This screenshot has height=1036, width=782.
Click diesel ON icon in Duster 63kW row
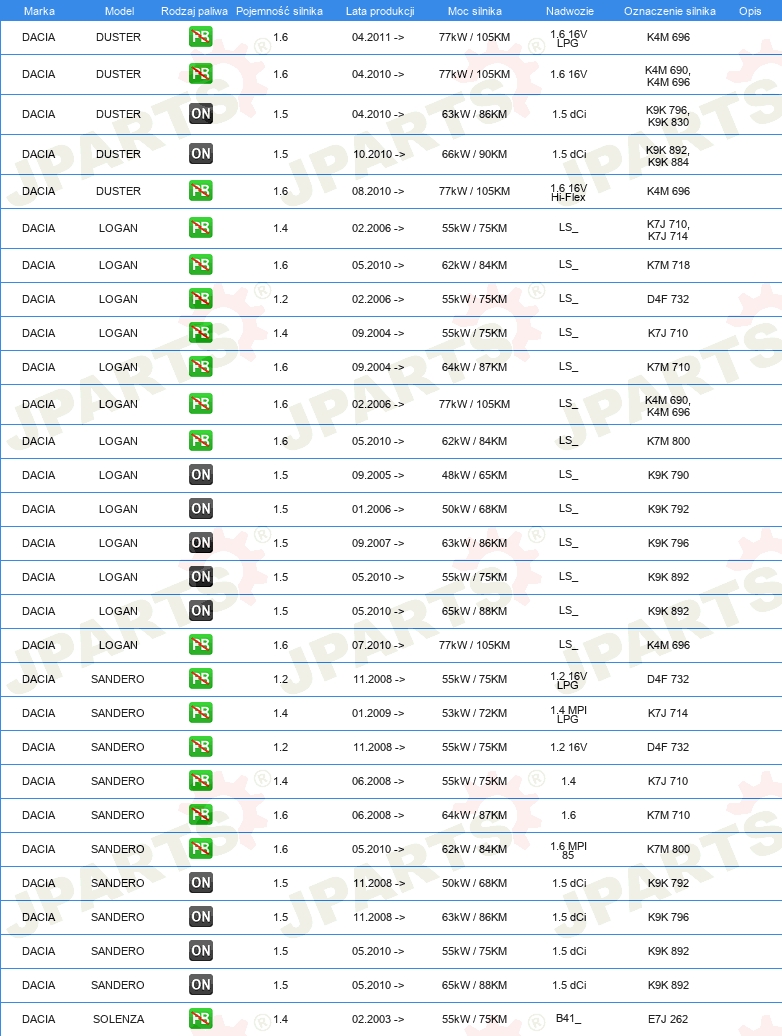[201, 114]
